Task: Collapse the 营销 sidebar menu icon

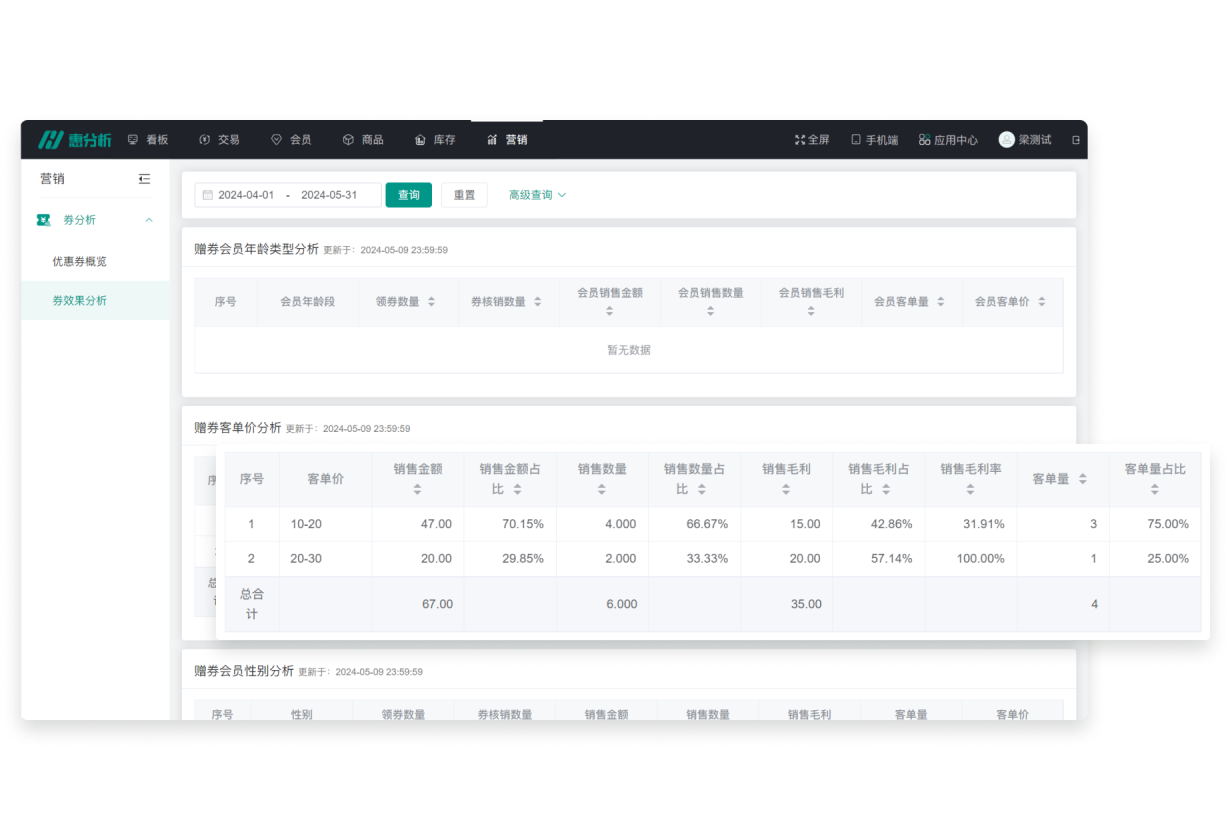Action: click(144, 179)
